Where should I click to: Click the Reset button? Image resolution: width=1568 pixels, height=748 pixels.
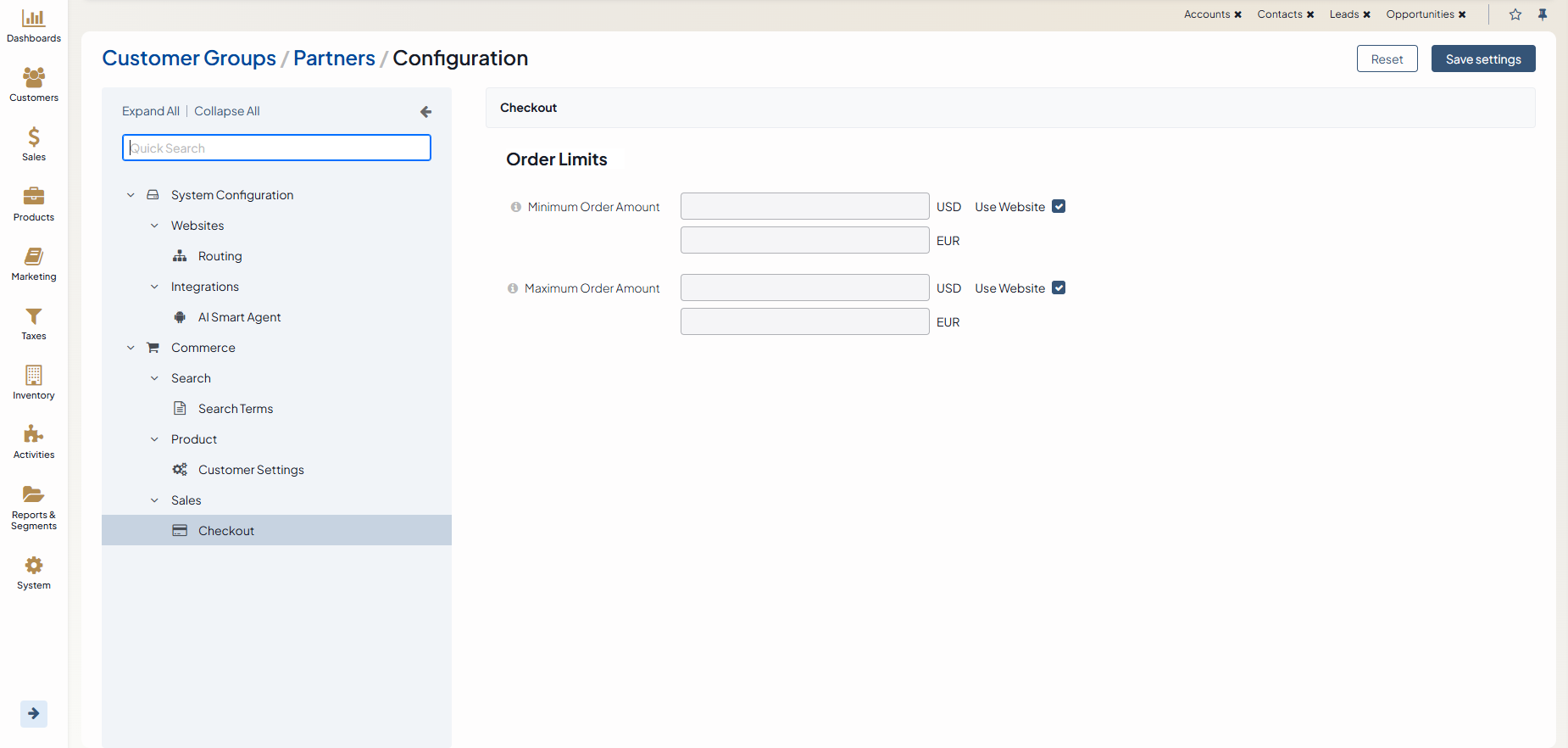(x=1387, y=59)
